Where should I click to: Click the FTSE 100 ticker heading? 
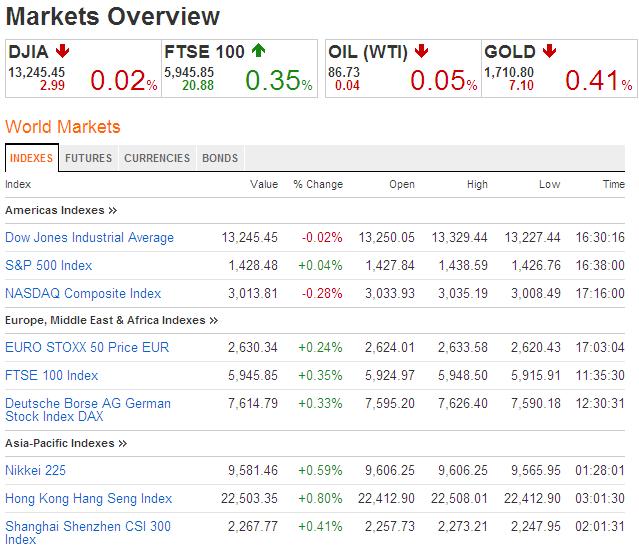click(x=204, y=52)
